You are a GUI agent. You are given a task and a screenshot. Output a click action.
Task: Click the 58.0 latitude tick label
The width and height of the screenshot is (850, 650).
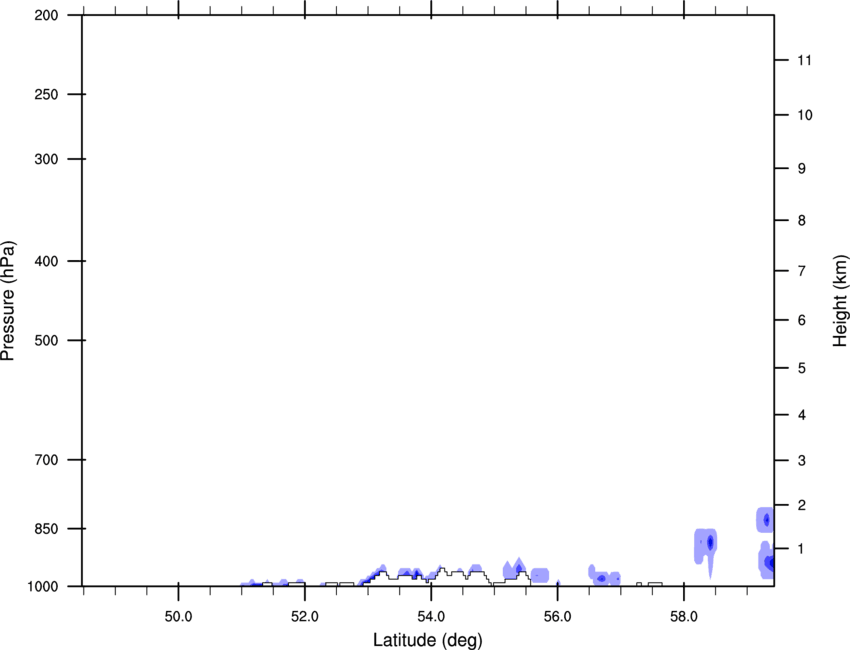click(x=684, y=617)
